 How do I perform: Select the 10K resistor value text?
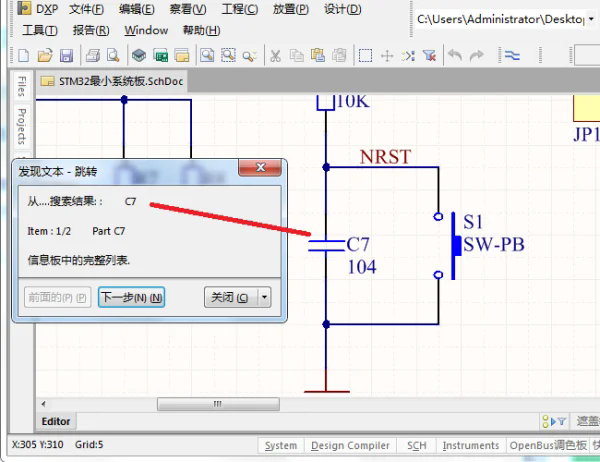coord(353,101)
